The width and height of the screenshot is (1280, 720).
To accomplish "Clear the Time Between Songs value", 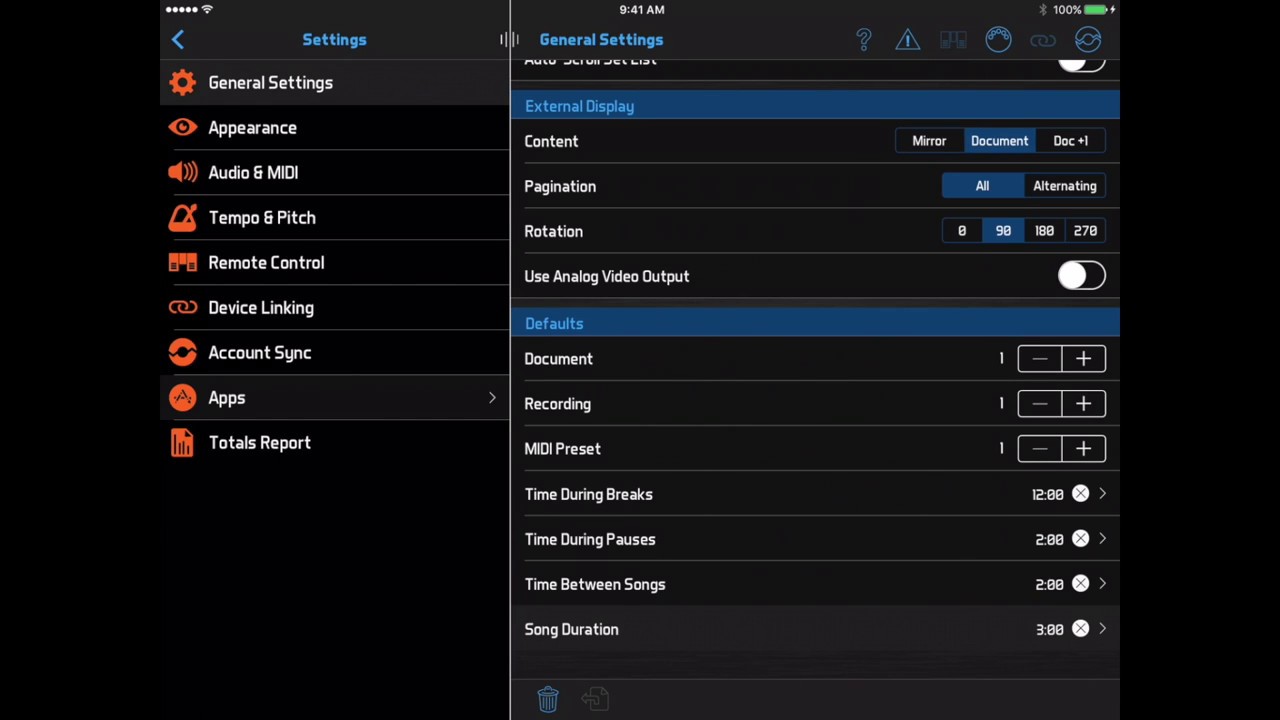I will coord(1081,584).
